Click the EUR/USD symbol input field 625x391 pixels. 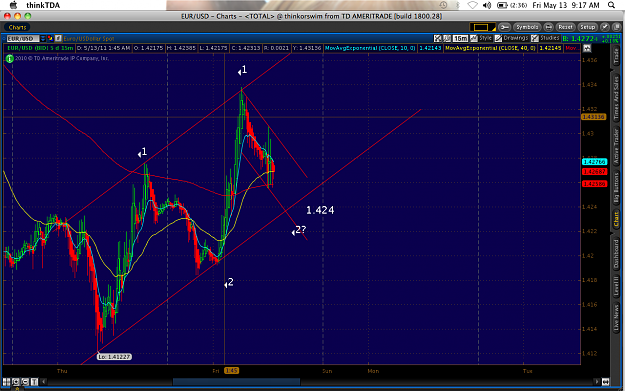point(23,39)
